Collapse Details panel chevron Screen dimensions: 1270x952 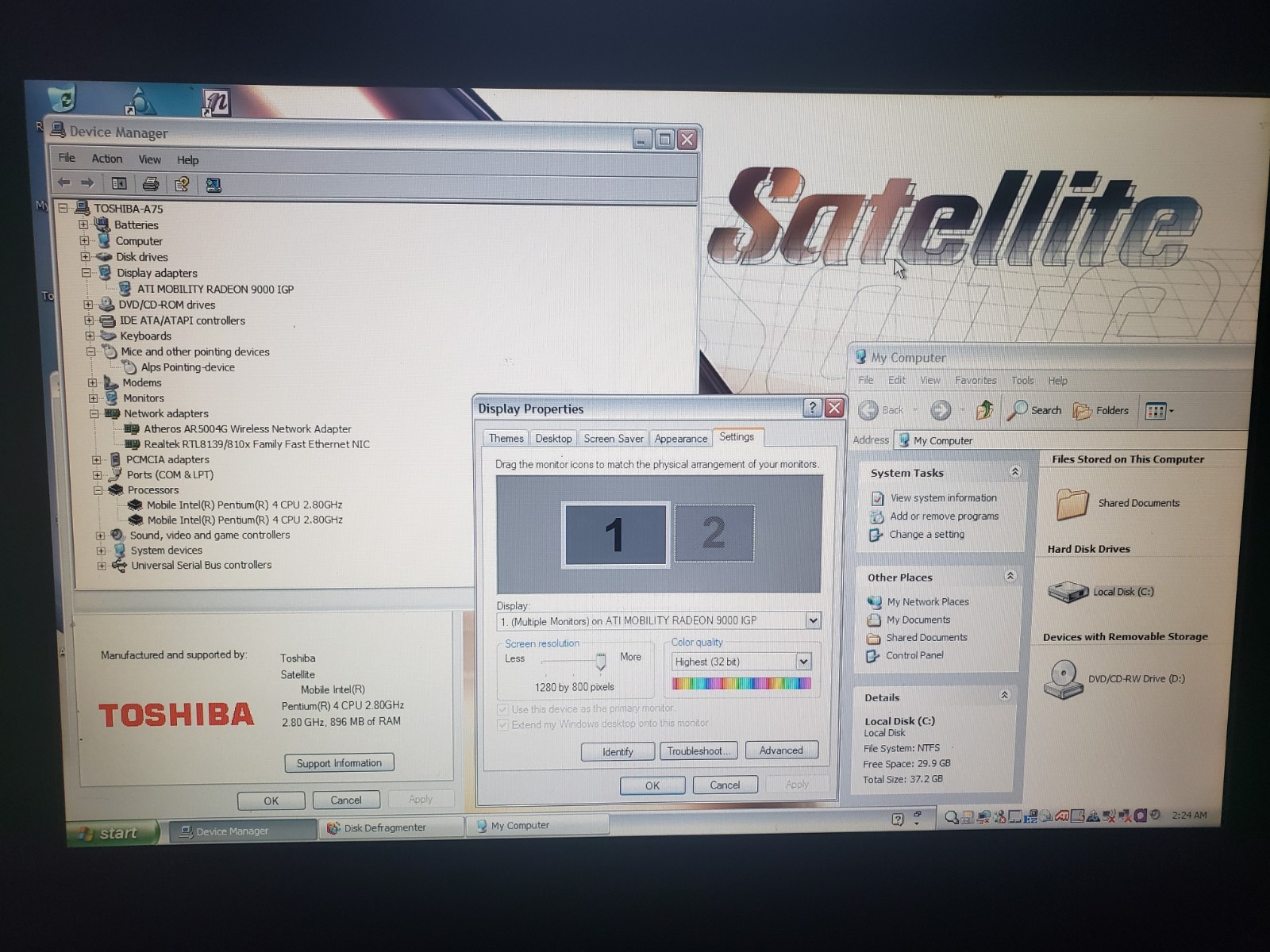pos(1004,695)
